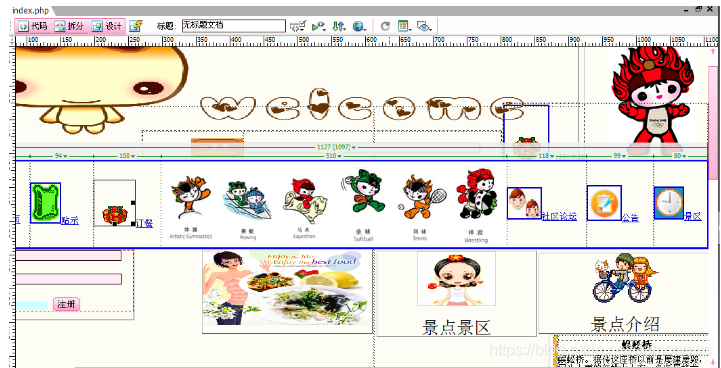
Task: Click the 注册 register button
Action: pyautogui.click(x=67, y=304)
